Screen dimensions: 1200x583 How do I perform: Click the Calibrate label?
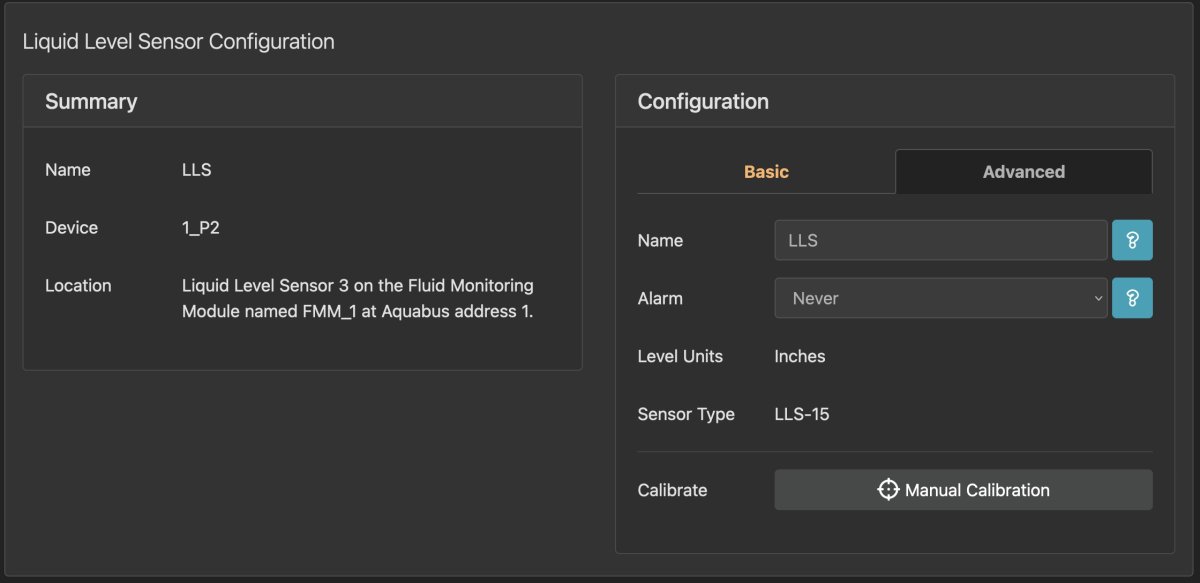(672, 490)
